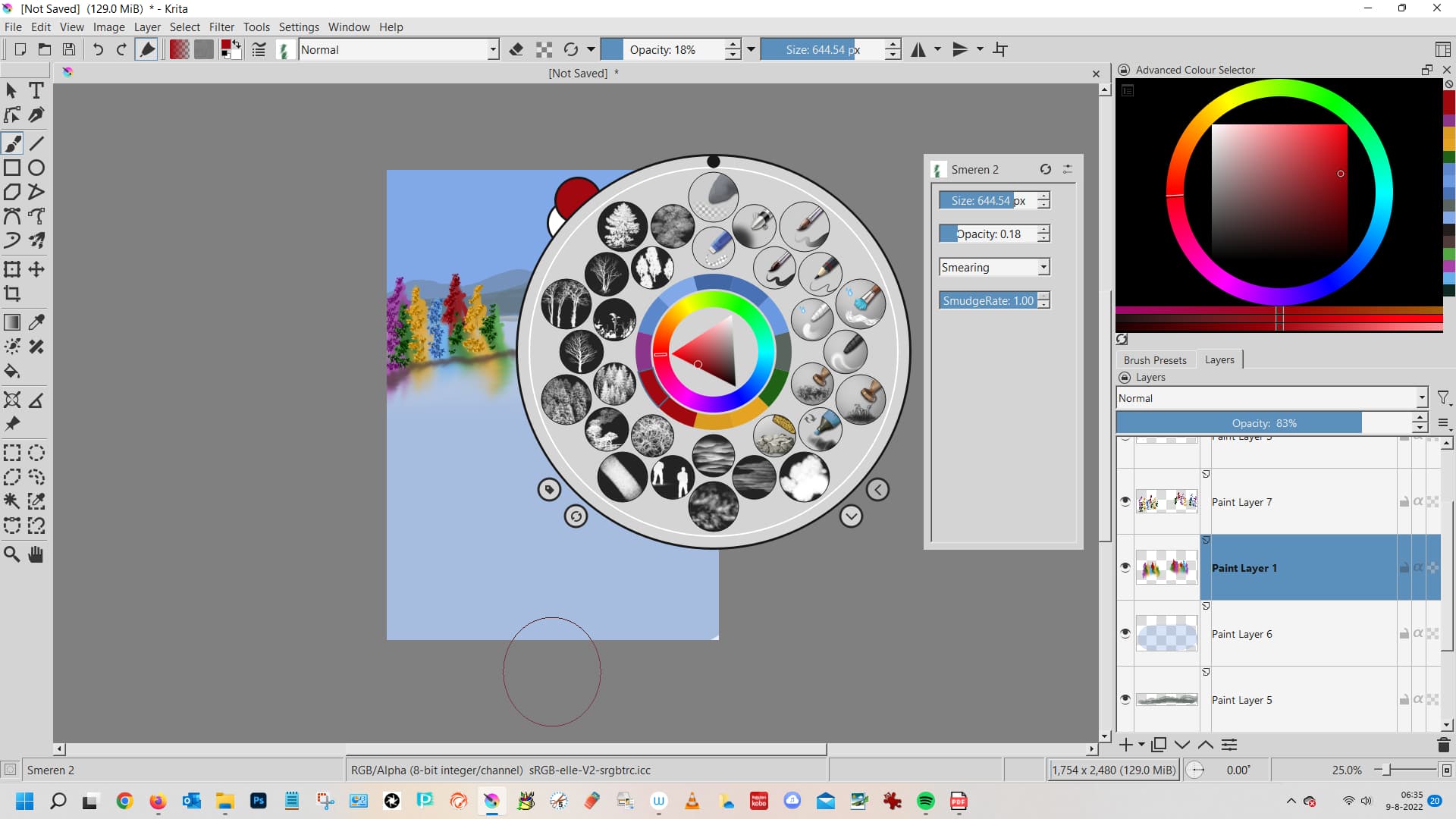Viewport: 1456px width, 819px height.
Task: Toggle eraser mode in toolbar
Action: coord(516,49)
